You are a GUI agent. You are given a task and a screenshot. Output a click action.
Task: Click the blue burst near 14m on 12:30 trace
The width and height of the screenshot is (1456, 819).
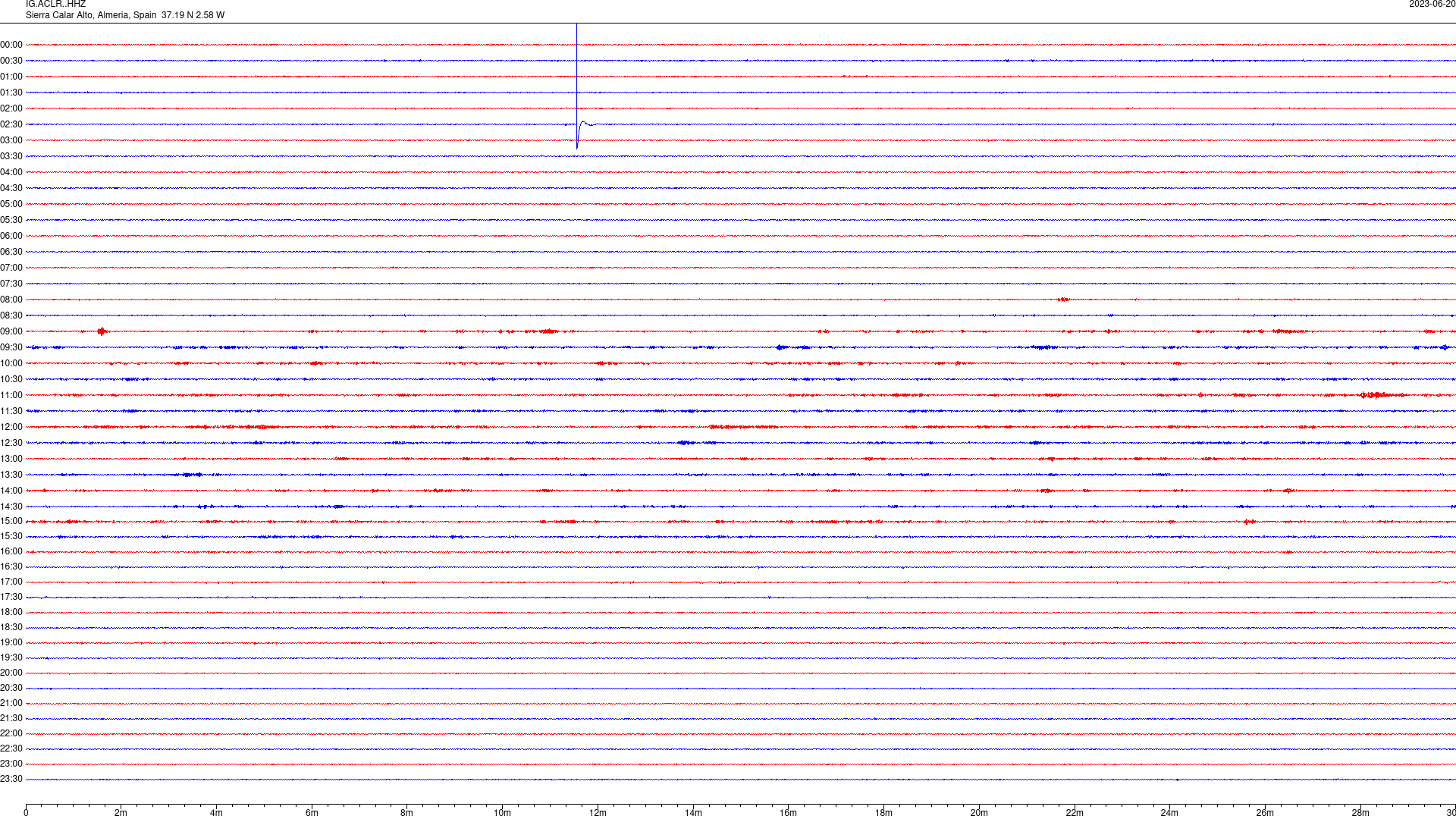click(686, 443)
